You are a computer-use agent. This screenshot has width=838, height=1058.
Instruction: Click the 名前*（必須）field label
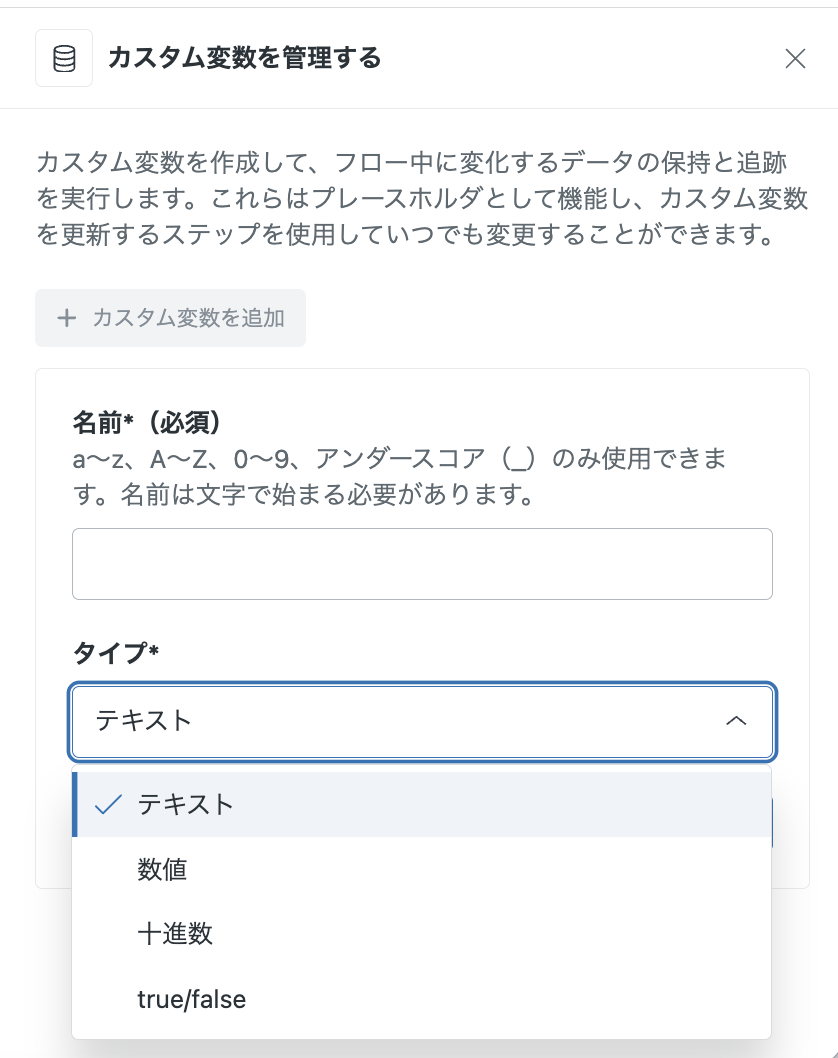147,422
